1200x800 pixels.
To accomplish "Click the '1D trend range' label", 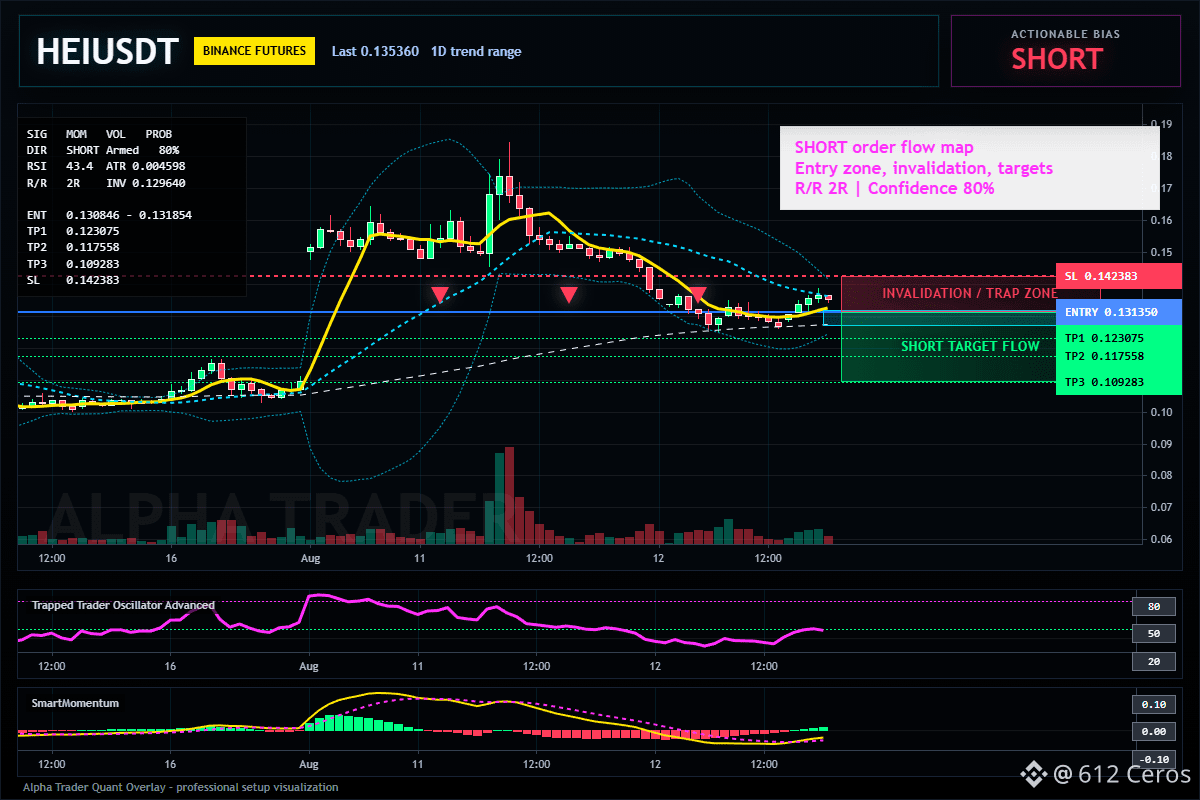I will [x=476, y=51].
